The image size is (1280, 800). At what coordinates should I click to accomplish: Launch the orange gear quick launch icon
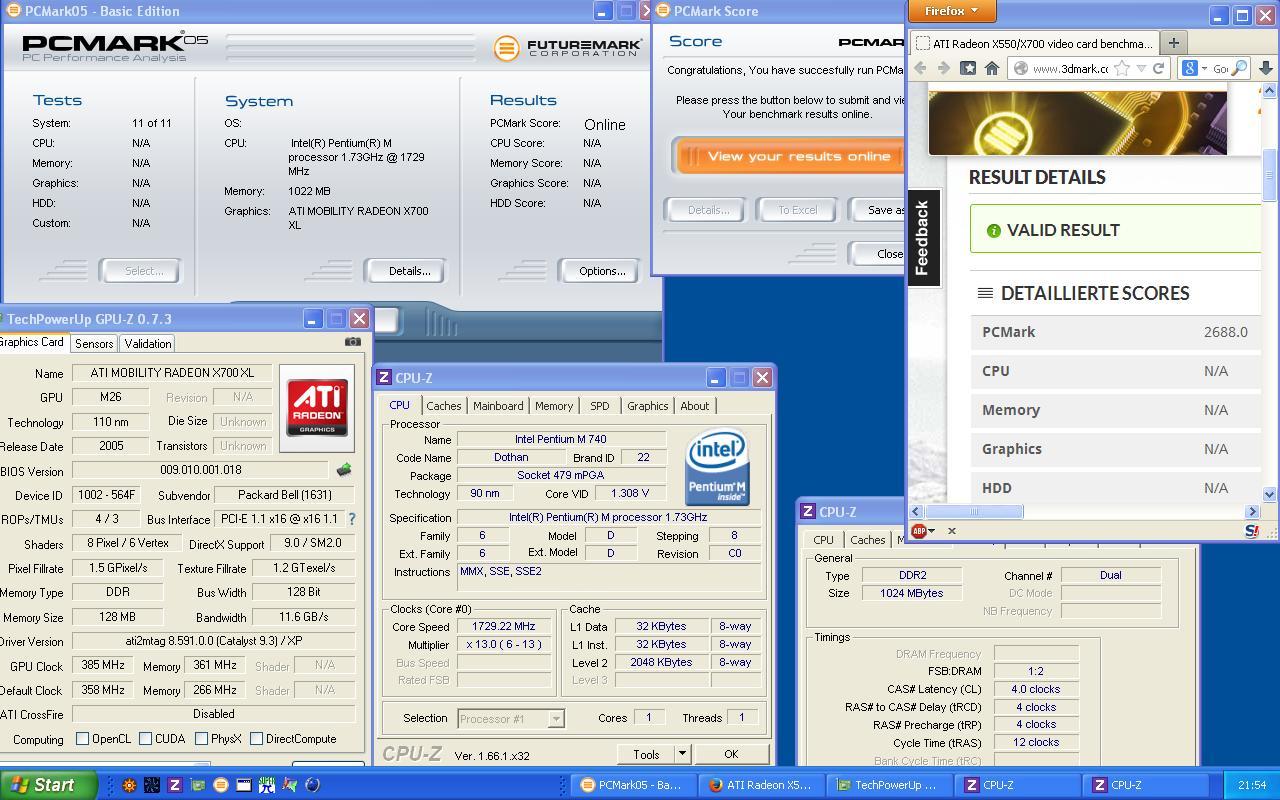point(129,785)
